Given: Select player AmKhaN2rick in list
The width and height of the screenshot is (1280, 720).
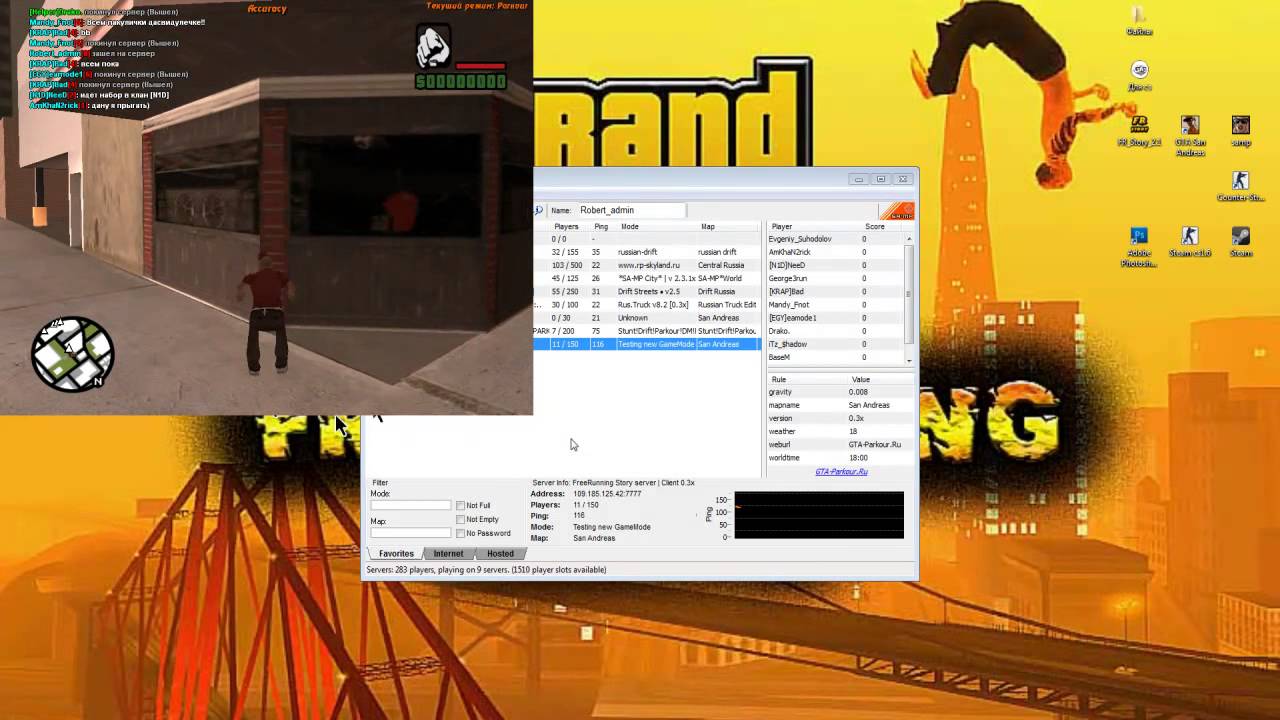Looking at the screenshot, I should tap(836, 252).
